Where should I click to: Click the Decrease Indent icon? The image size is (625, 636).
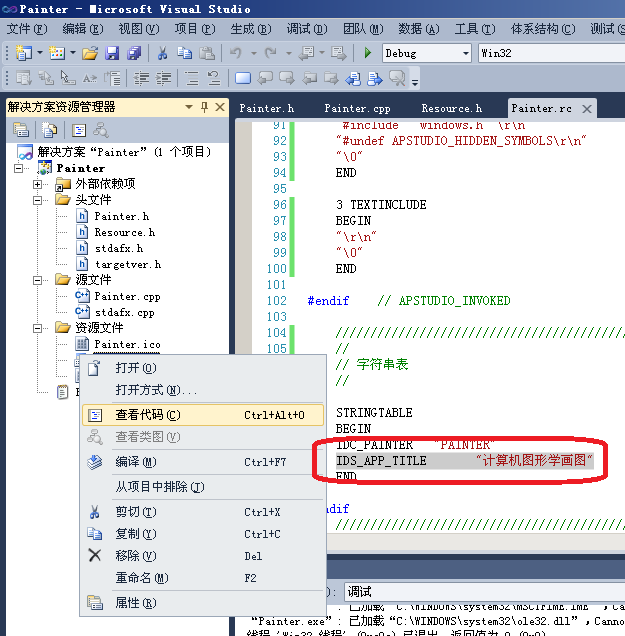[x=142, y=78]
